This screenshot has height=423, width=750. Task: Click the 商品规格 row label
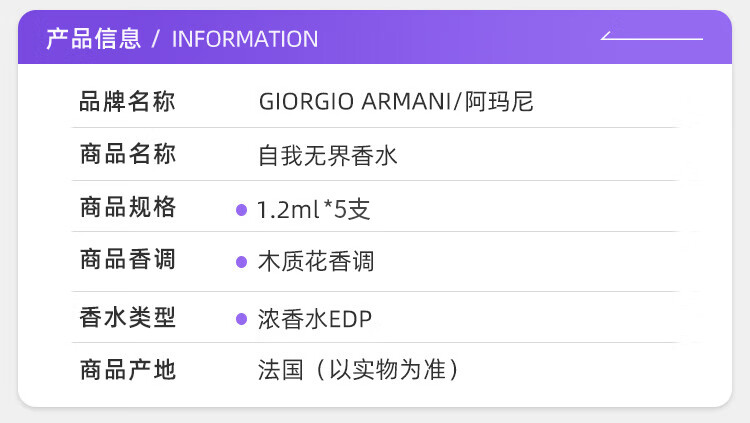pyautogui.click(x=127, y=207)
